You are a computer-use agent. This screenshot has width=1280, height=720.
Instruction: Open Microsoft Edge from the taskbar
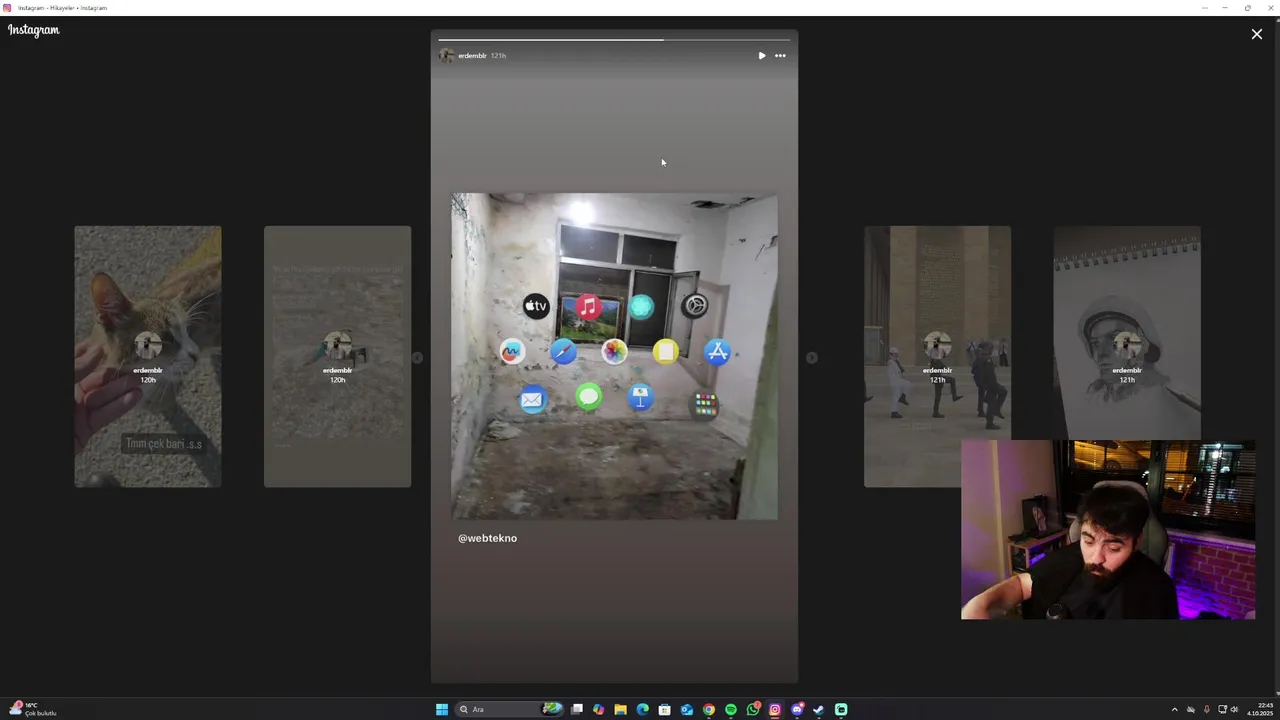tap(642, 710)
